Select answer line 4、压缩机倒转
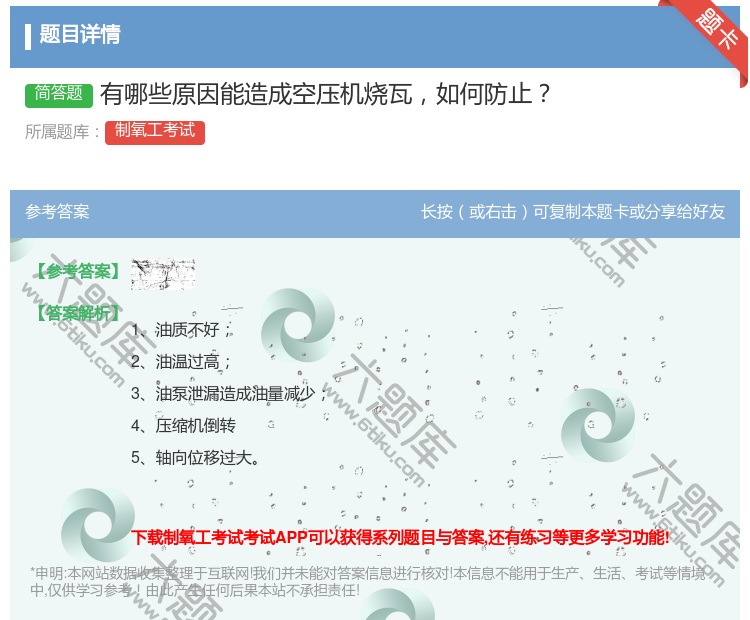Image resolution: width=750 pixels, height=620 pixels. [x=183, y=426]
